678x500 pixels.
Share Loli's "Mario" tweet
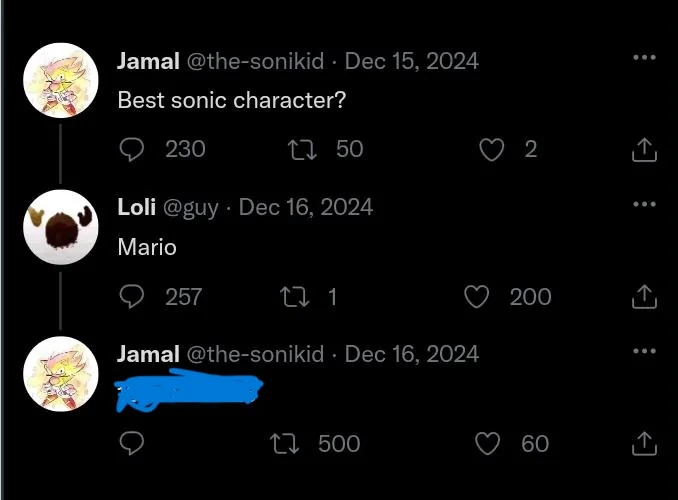click(x=644, y=297)
